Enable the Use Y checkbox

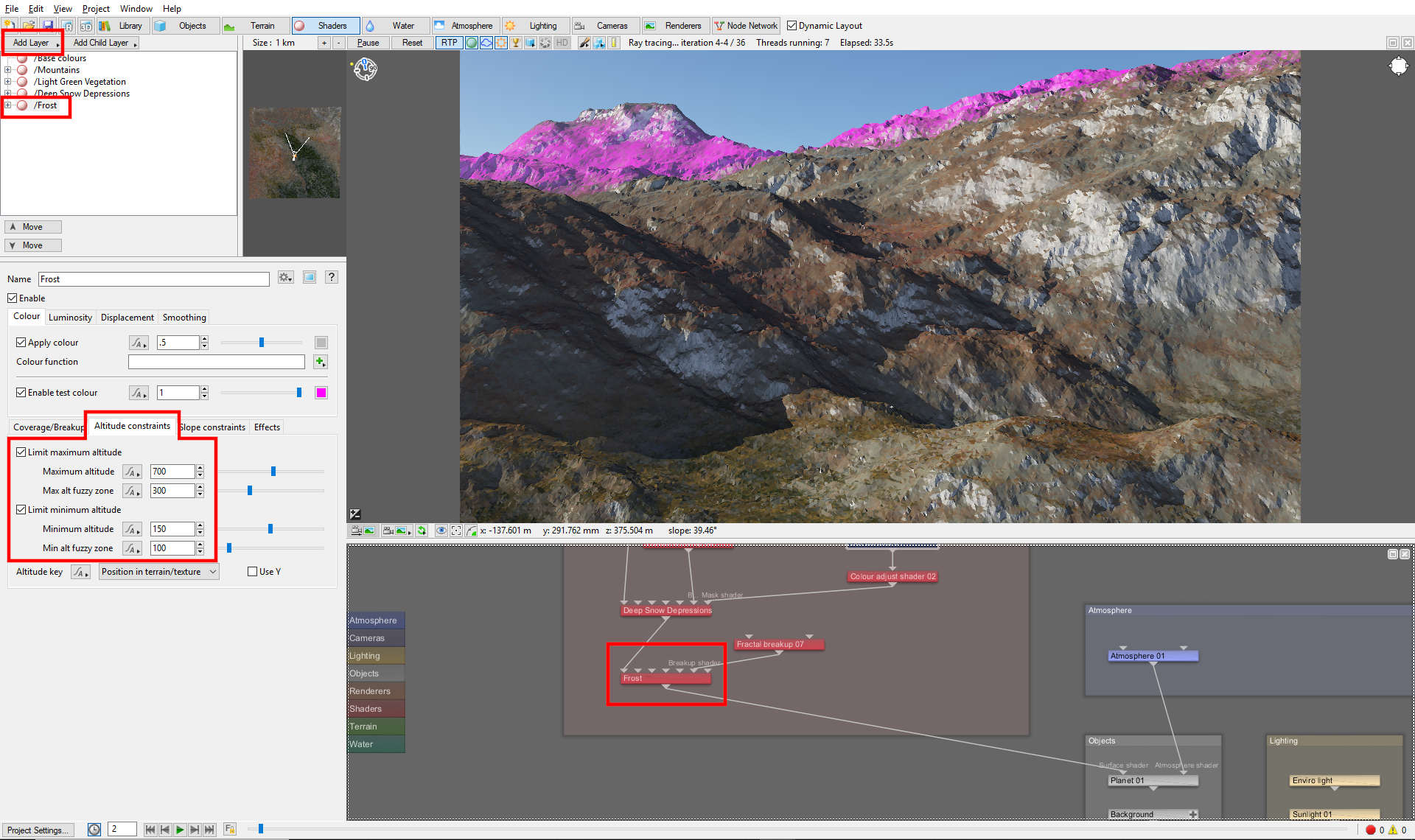tap(253, 572)
